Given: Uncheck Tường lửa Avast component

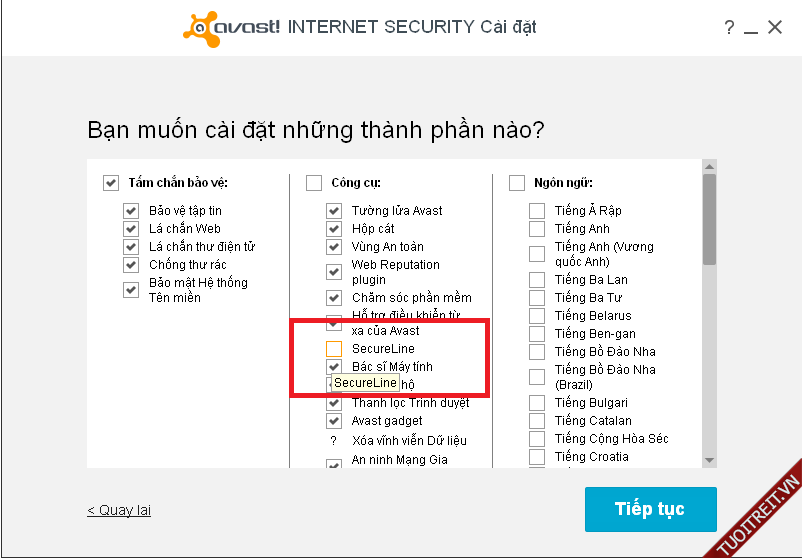Looking at the screenshot, I should pos(334,211).
